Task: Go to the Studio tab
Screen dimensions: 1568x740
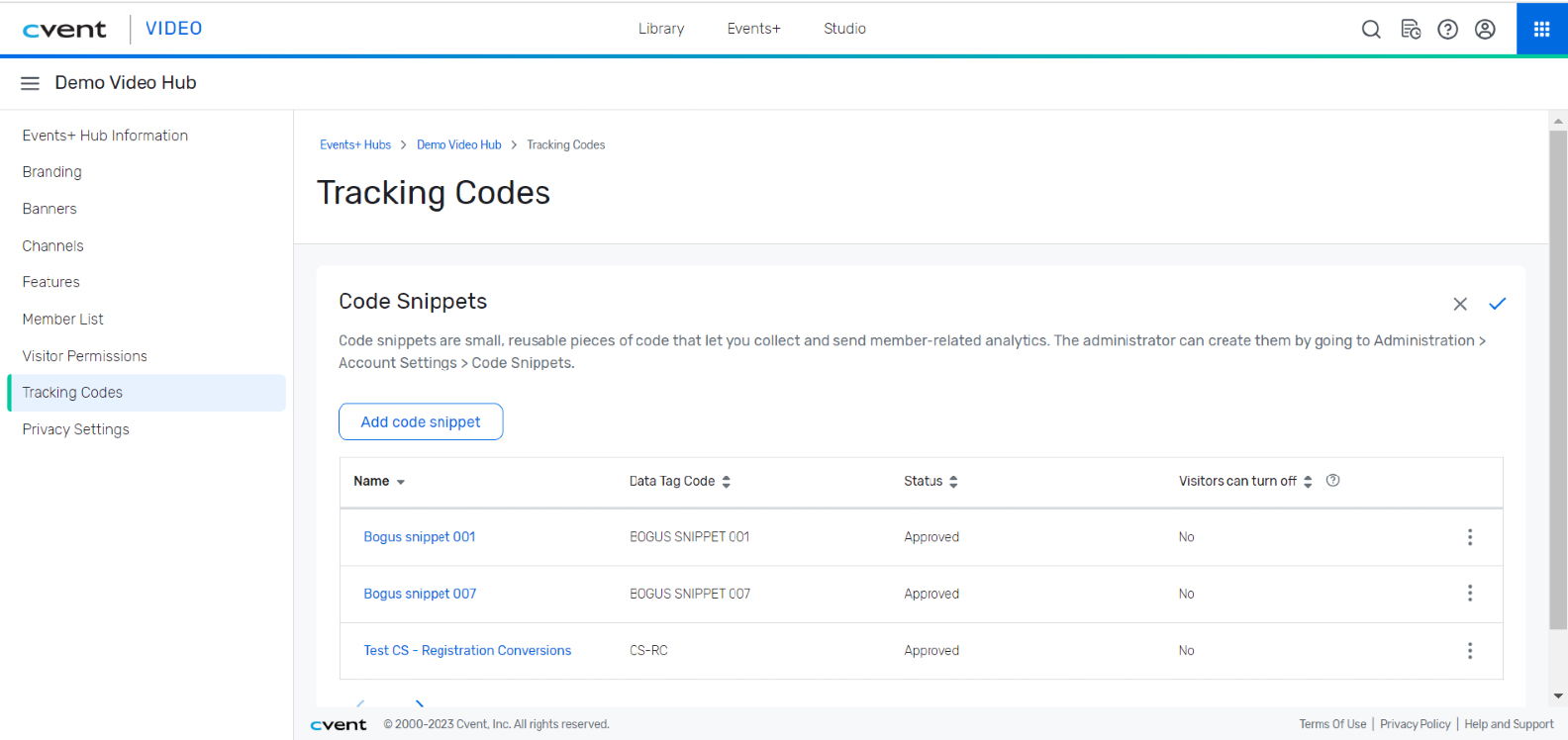Action: coord(844,29)
